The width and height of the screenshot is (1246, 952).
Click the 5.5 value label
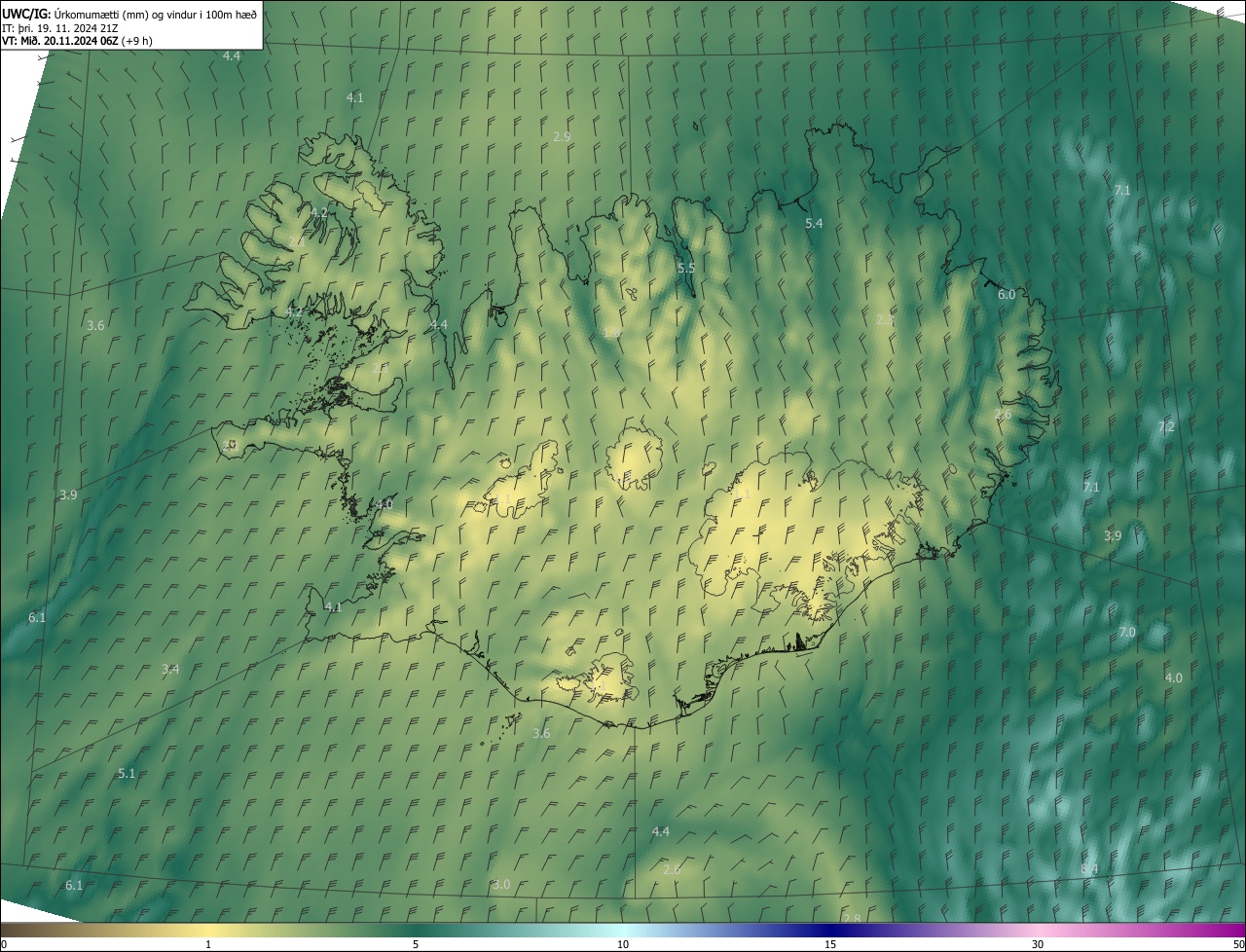click(686, 267)
